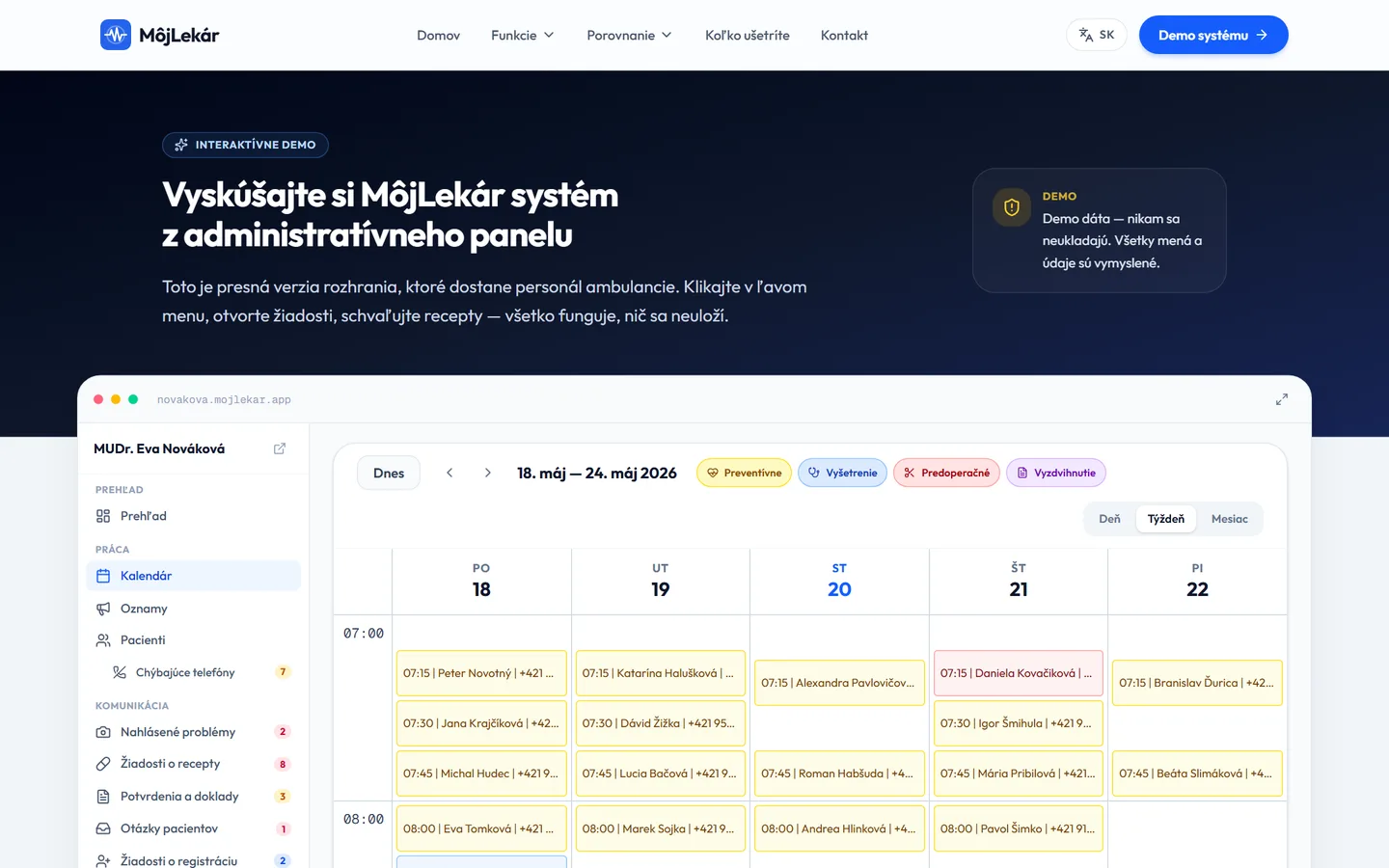
Task: Click the Demo systému button
Action: click(x=1213, y=35)
